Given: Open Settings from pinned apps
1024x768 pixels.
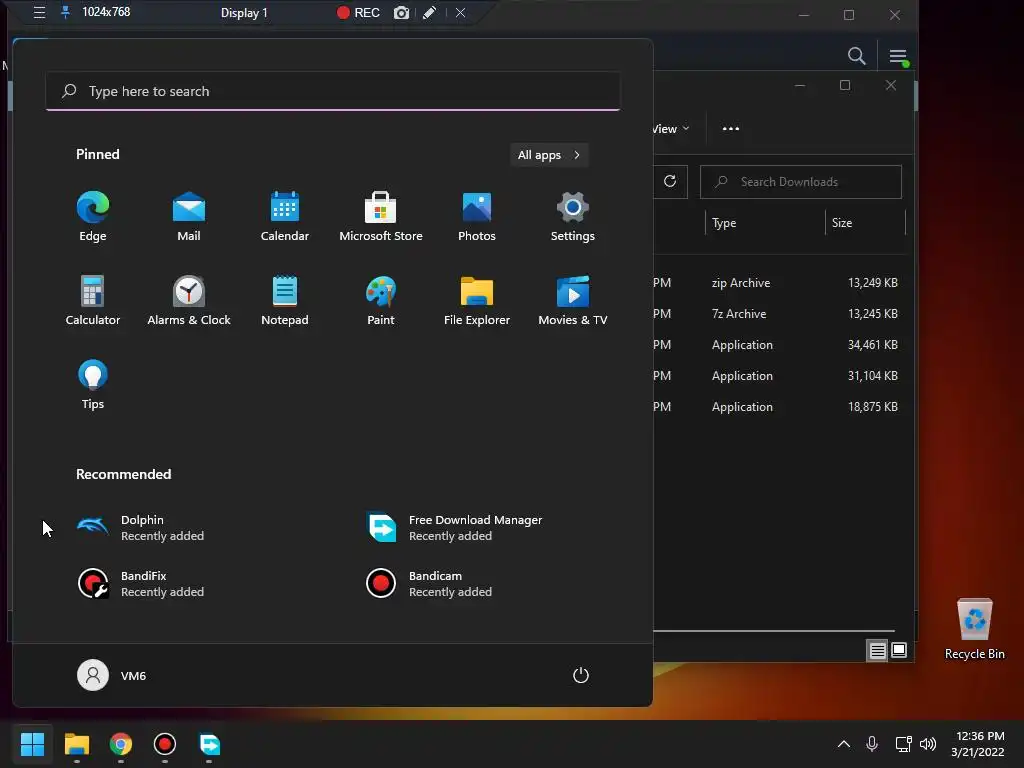Looking at the screenshot, I should [573, 217].
